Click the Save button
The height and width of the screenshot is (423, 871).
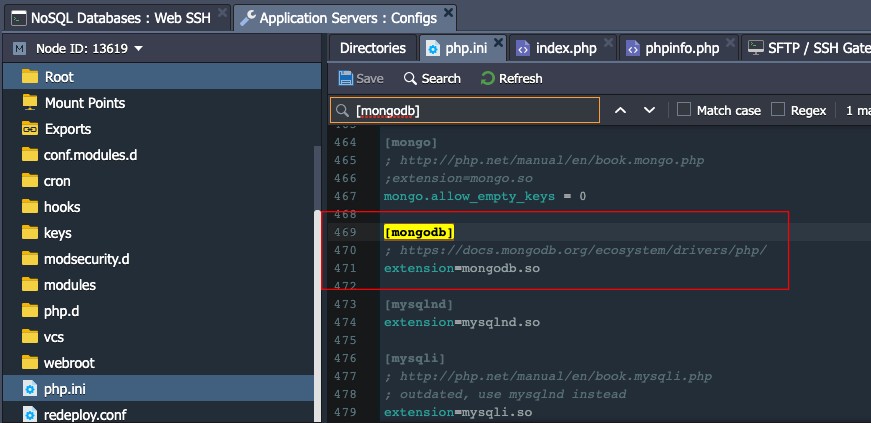(x=361, y=78)
